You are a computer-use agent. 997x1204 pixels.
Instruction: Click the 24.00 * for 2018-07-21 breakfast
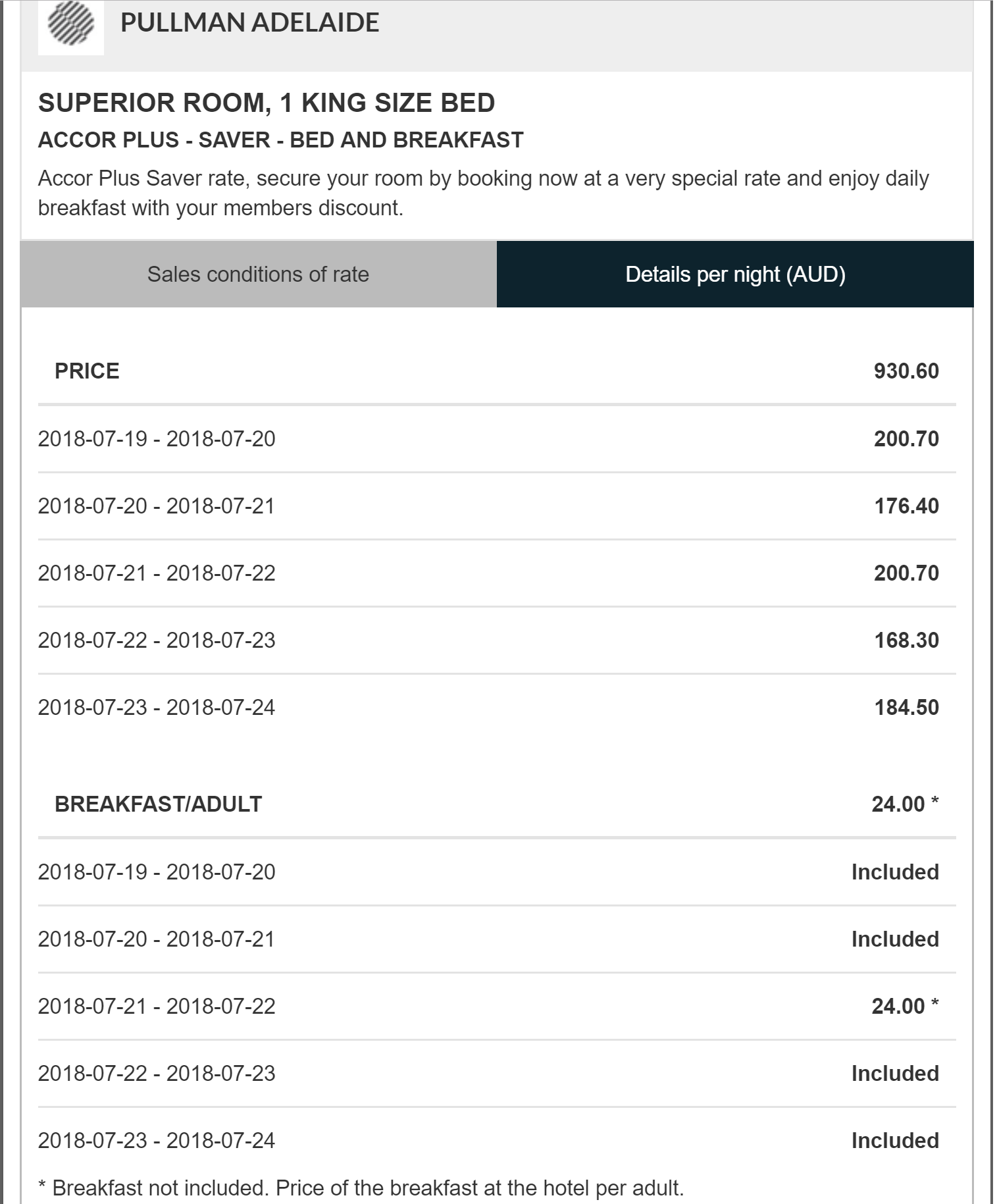click(x=904, y=1006)
